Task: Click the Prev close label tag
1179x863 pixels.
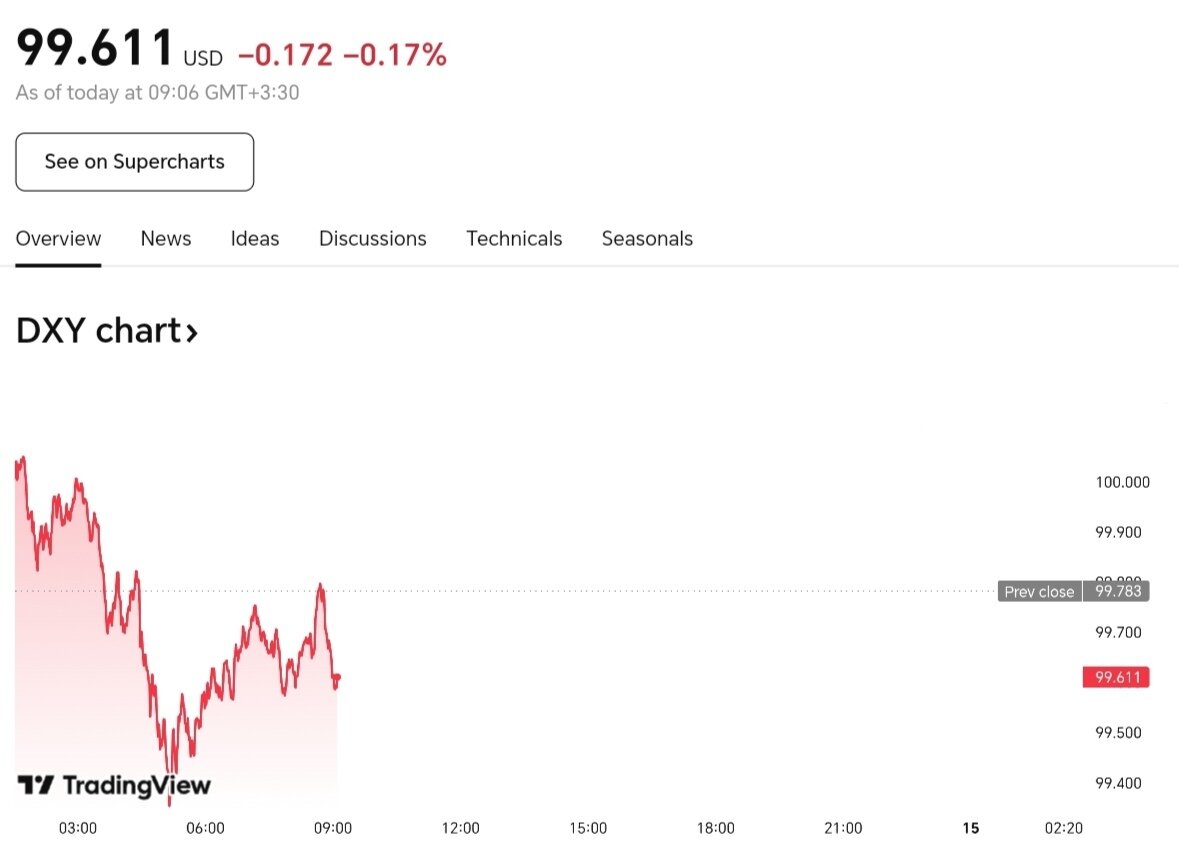Action: pos(1039,591)
